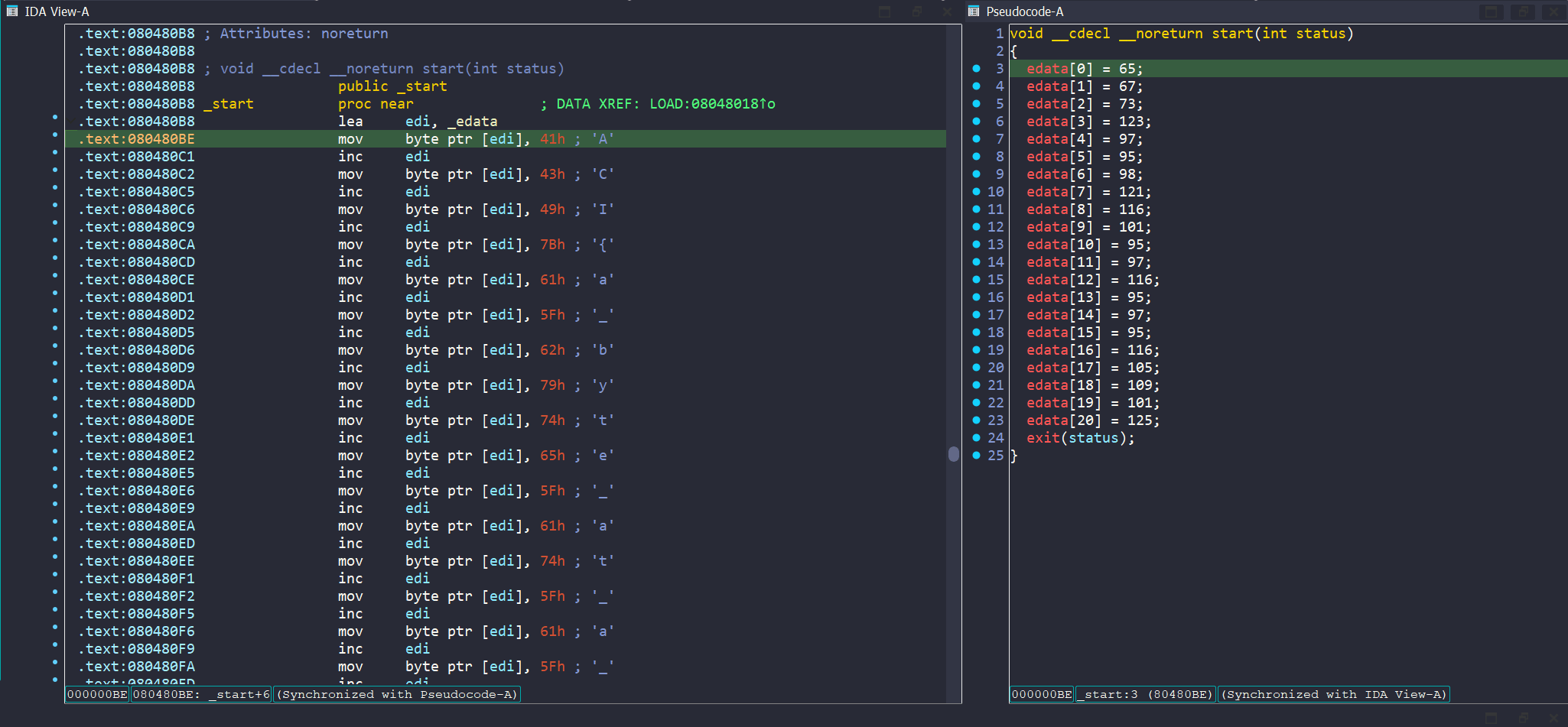Click the 65h ; 'e' operand
The height and width of the screenshot is (727, 1568).
[x=577, y=456]
